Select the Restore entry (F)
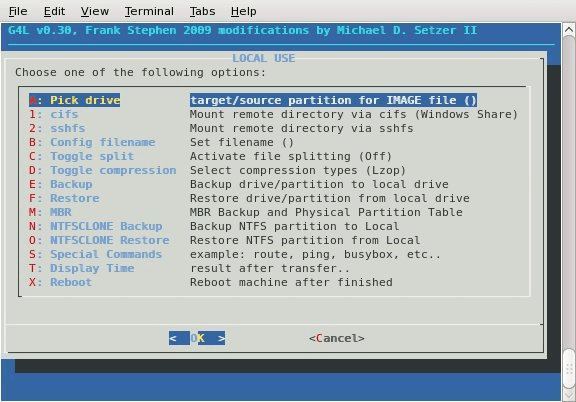Viewport: 576px width, 402px height. (x=64, y=198)
